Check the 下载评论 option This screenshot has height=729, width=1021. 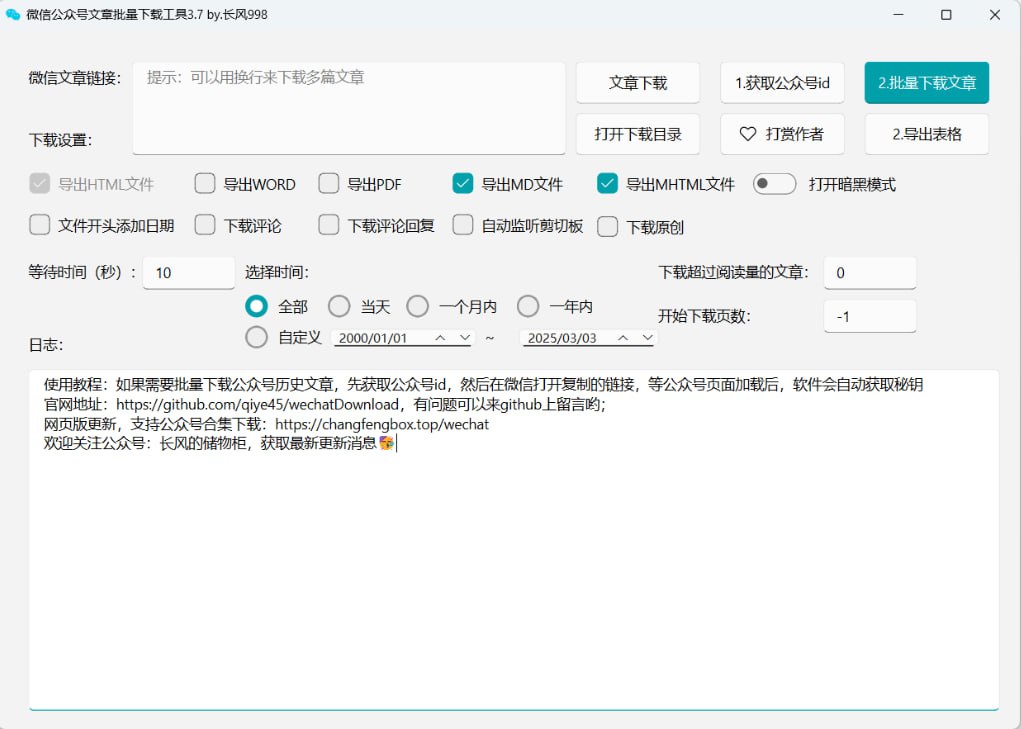point(205,226)
